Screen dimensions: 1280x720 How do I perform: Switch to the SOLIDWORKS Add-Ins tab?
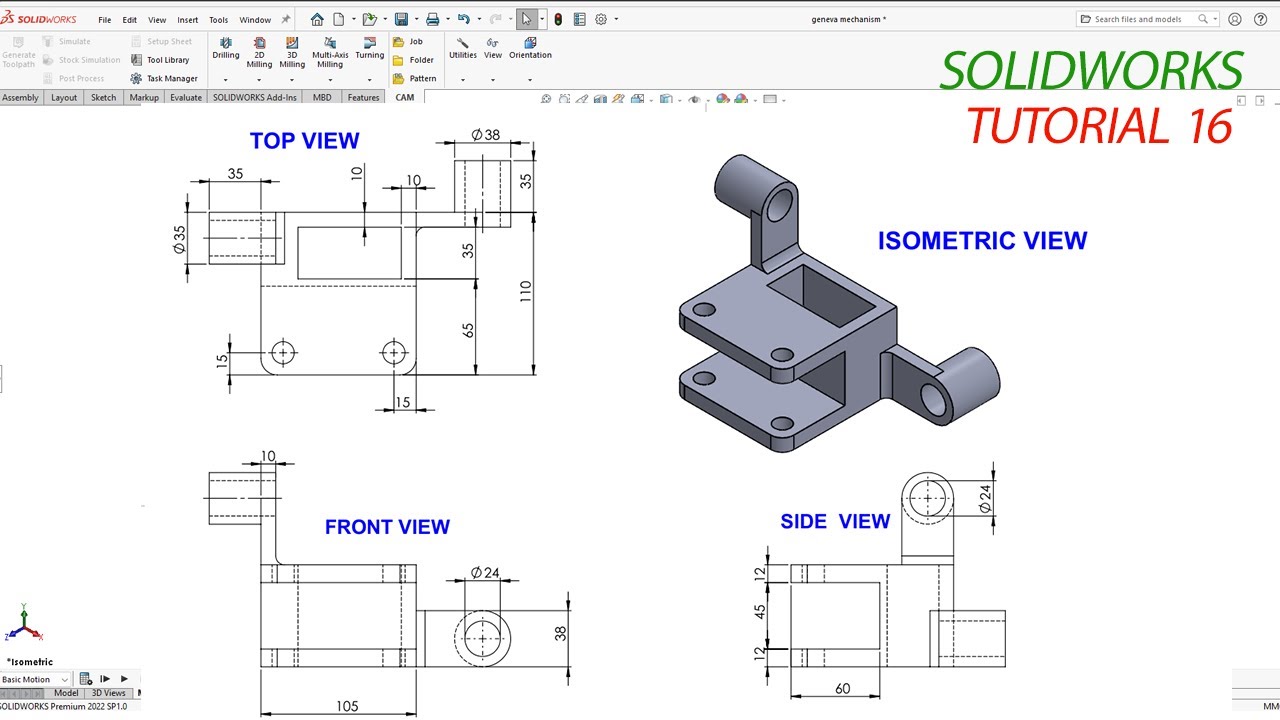tap(255, 97)
